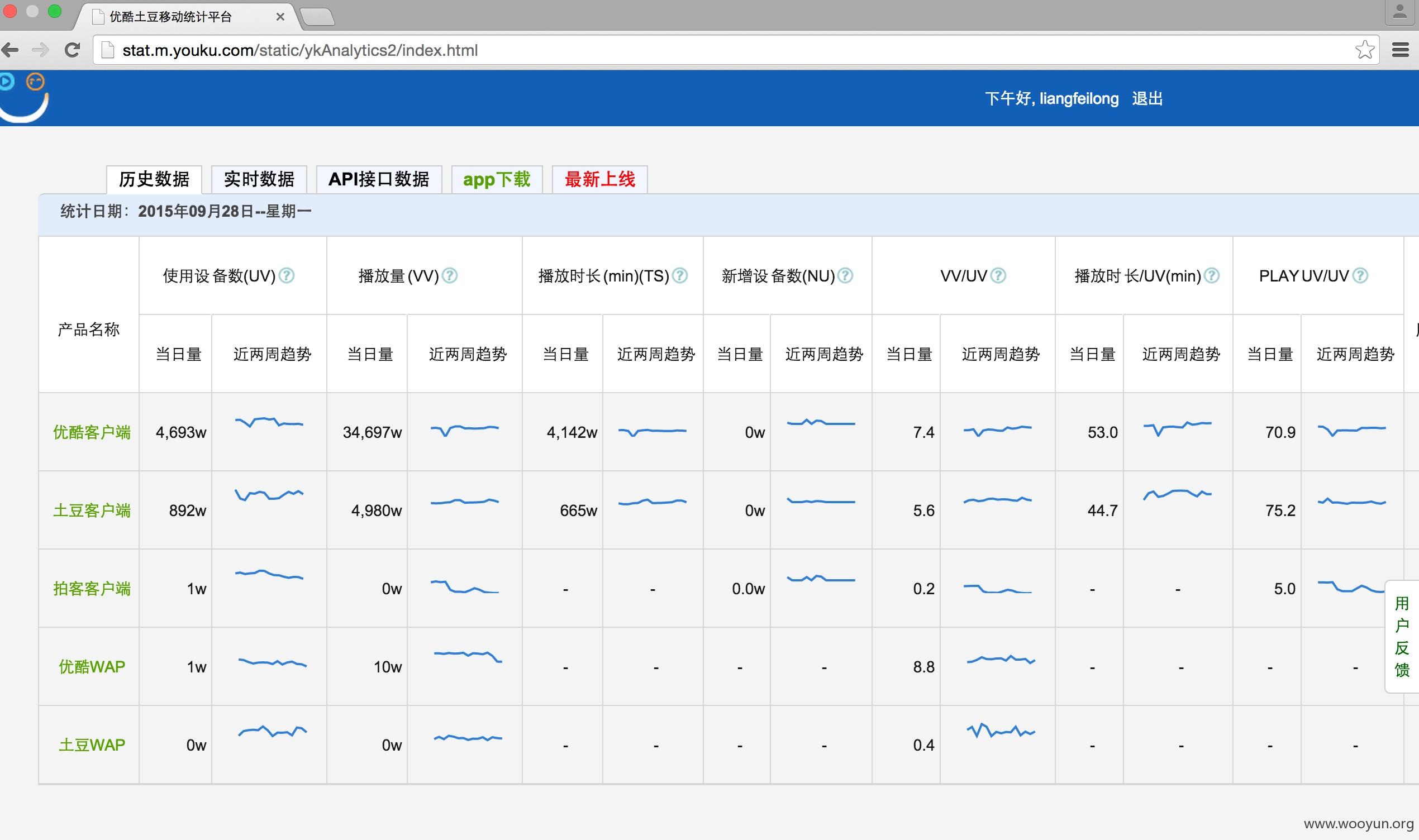Viewport: 1419px width, 840px height.
Task: Click 土豆客户端 UV trend sparkline
Action: [x=269, y=495]
